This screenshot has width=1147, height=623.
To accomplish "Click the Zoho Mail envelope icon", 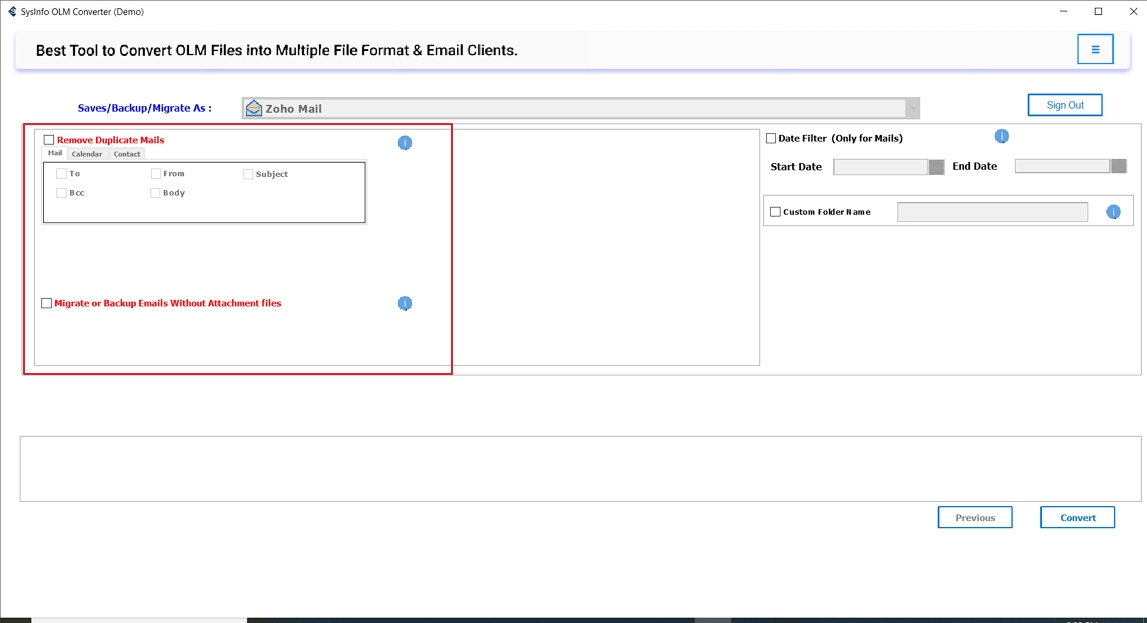I will pyautogui.click(x=254, y=108).
